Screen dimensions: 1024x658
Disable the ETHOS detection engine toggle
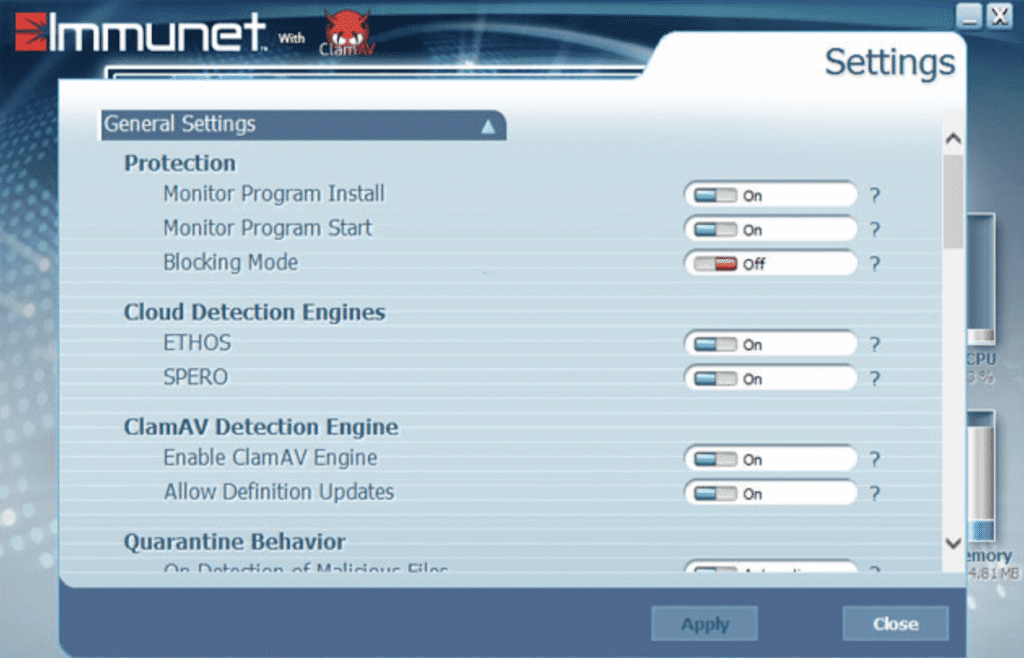pyautogui.click(x=715, y=345)
